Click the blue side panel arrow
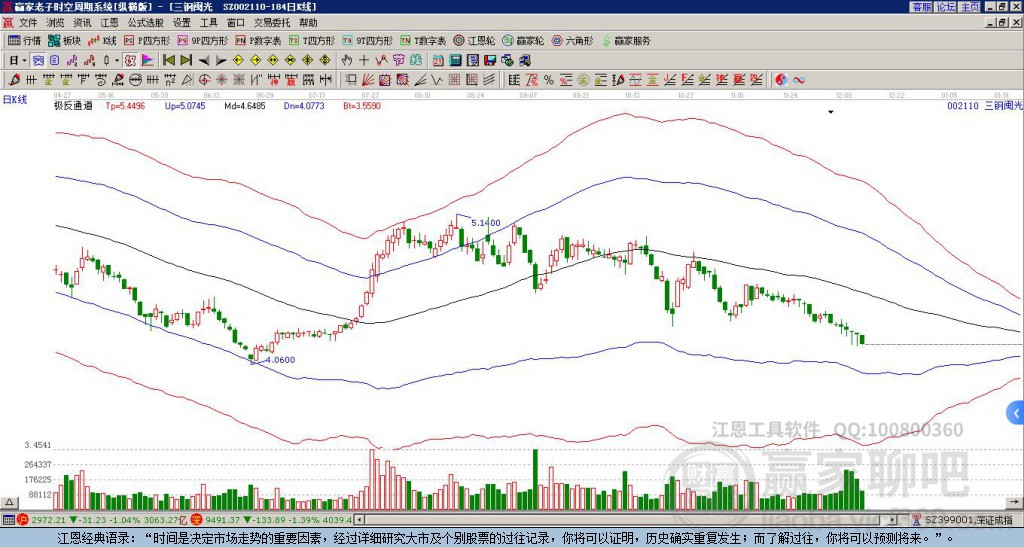The height and width of the screenshot is (548, 1024). [x=1015, y=413]
